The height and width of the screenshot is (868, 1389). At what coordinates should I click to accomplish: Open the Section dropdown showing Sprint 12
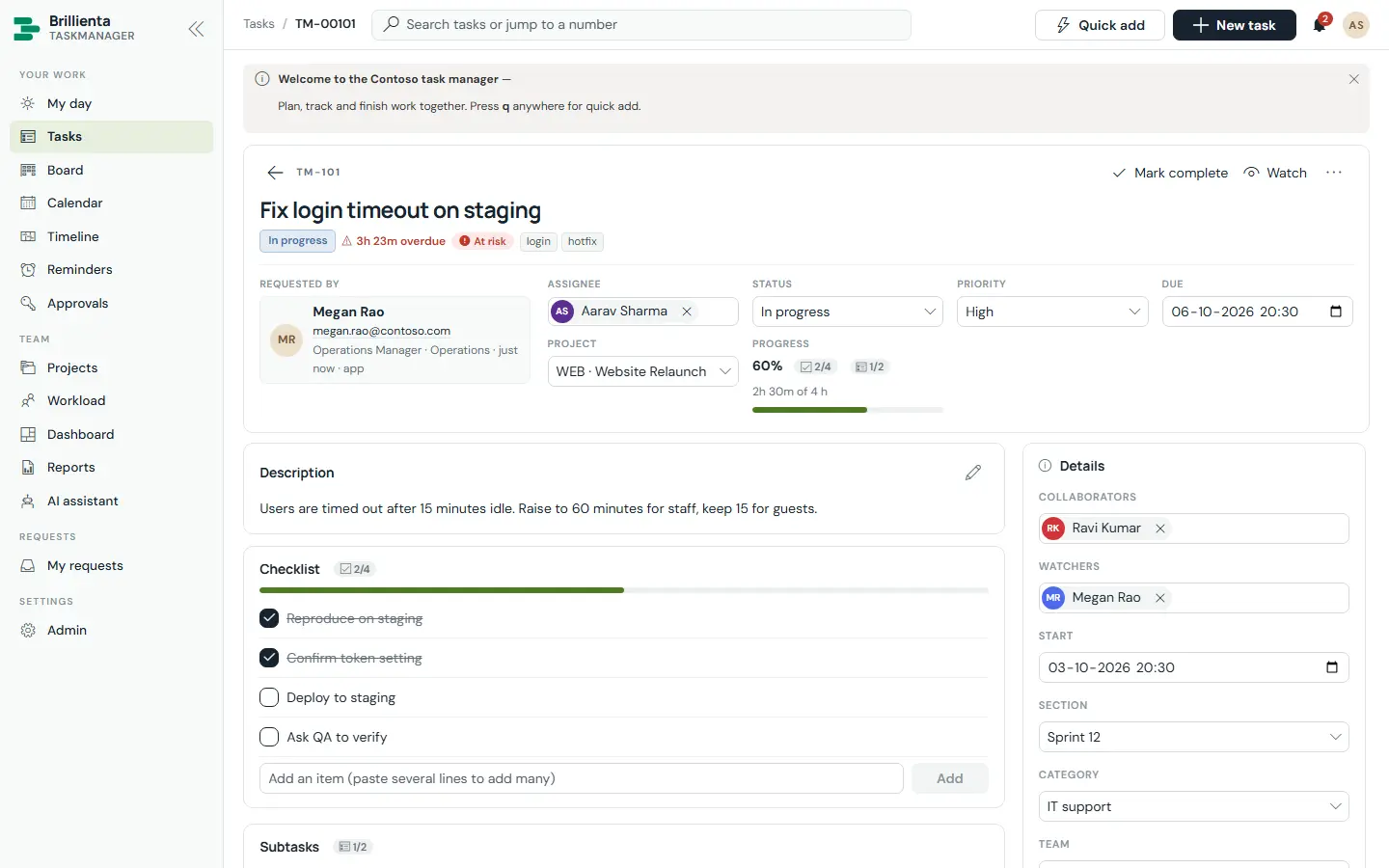coord(1193,737)
